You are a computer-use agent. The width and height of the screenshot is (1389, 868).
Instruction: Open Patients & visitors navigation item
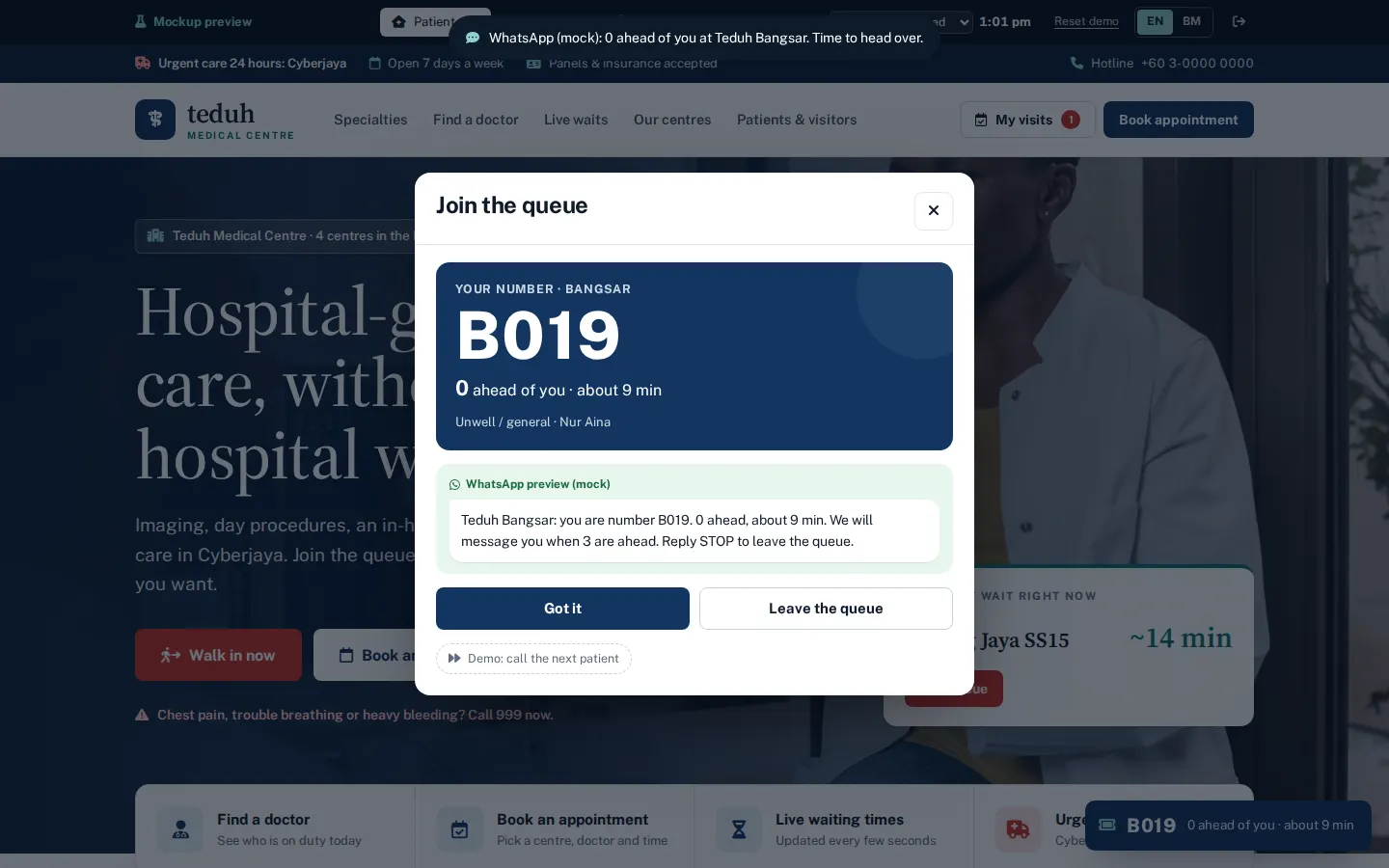797,120
